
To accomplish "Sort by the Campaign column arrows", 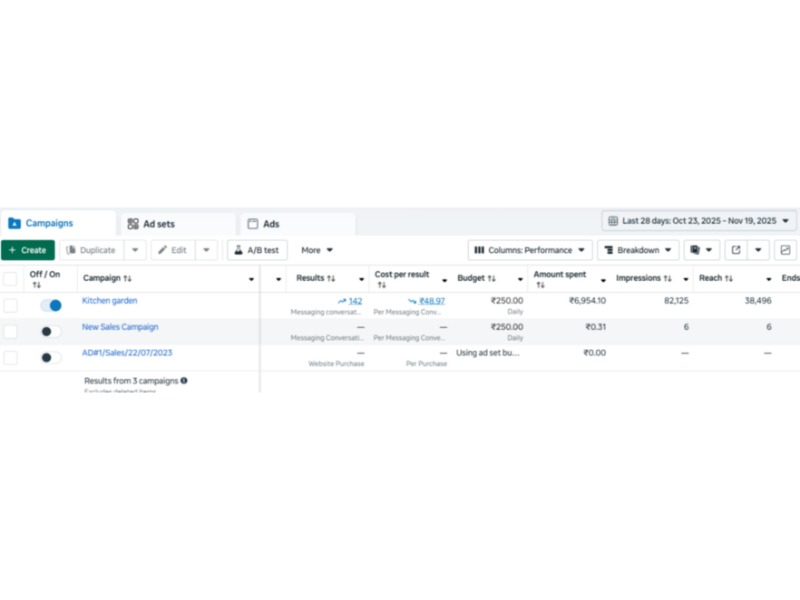I will (127, 278).
